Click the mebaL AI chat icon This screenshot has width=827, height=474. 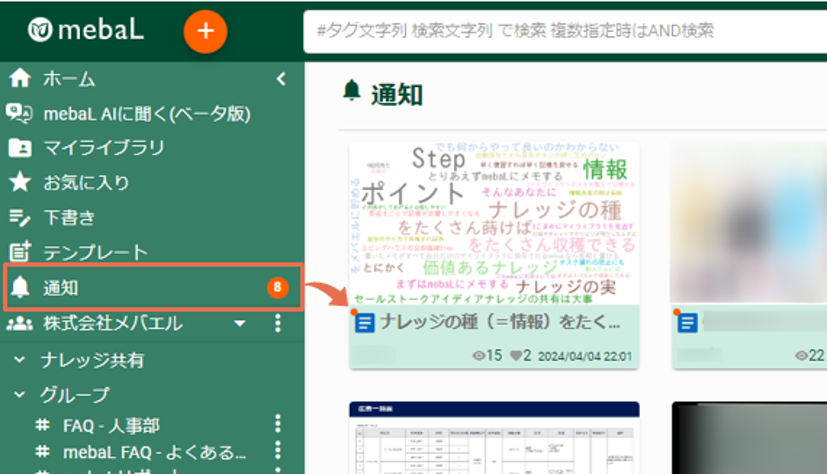[x=20, y=113]
